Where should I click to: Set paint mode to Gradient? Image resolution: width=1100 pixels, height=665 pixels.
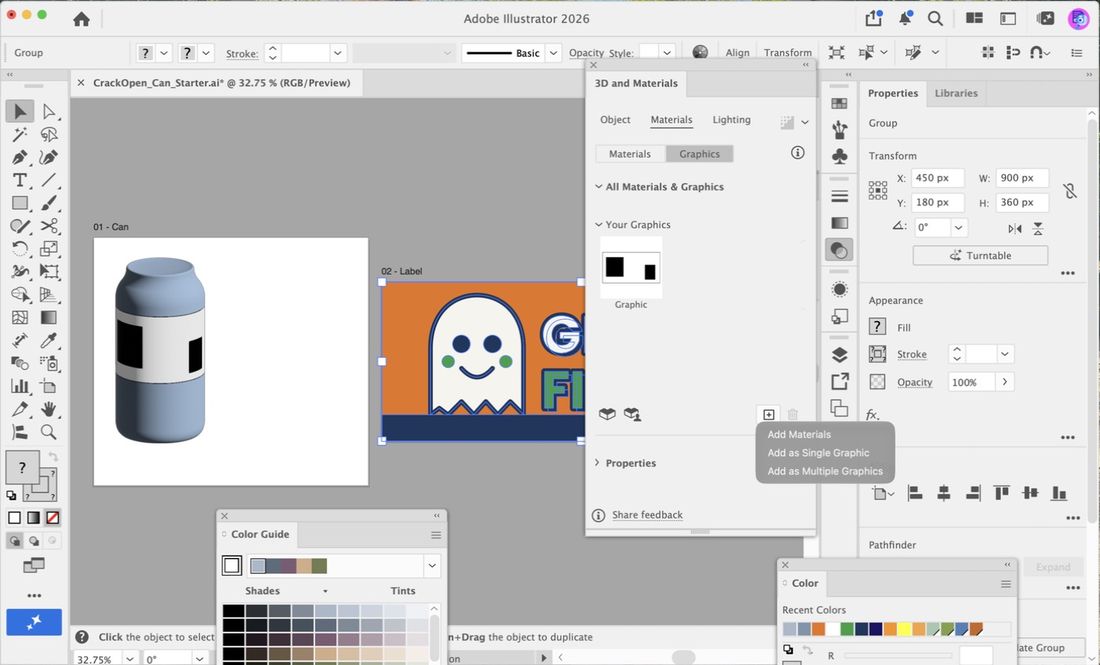point(33,518)
